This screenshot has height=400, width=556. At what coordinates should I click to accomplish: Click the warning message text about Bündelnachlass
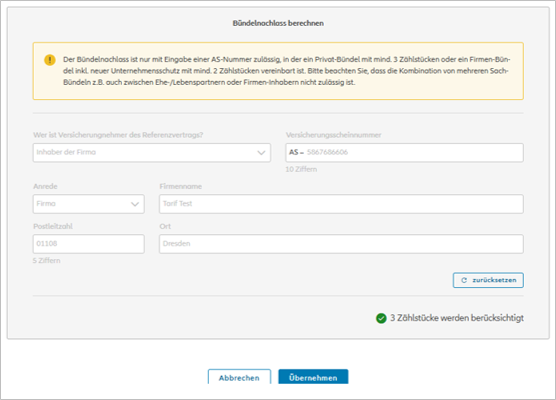click(x=287, y=71)
